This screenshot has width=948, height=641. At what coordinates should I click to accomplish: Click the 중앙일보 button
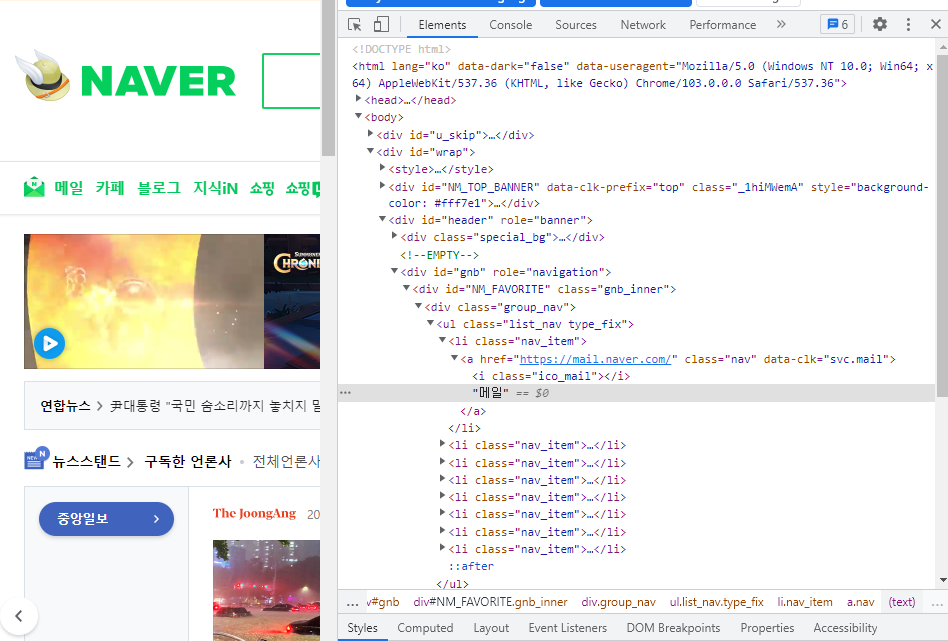pos(106,519)
